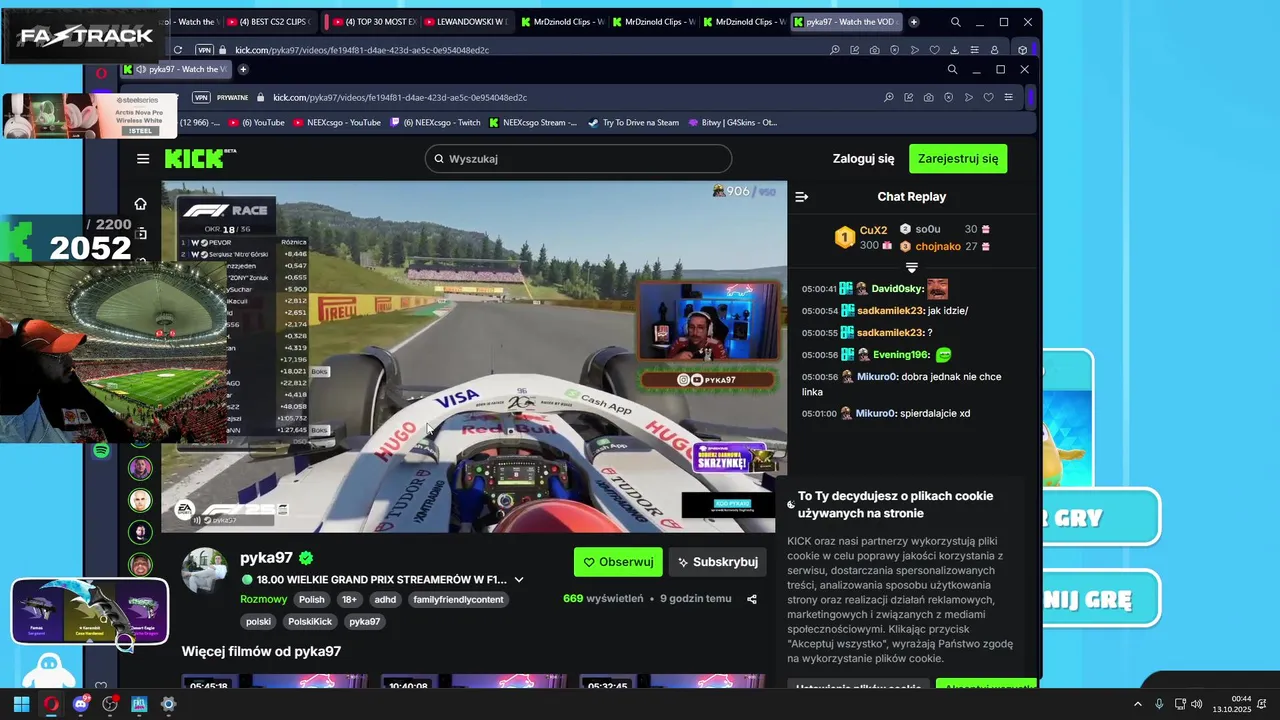Image resolution: width=1280 pixels, height=720 pixels.
Task: Expand the stream title chevron
Action: [519, 579]
